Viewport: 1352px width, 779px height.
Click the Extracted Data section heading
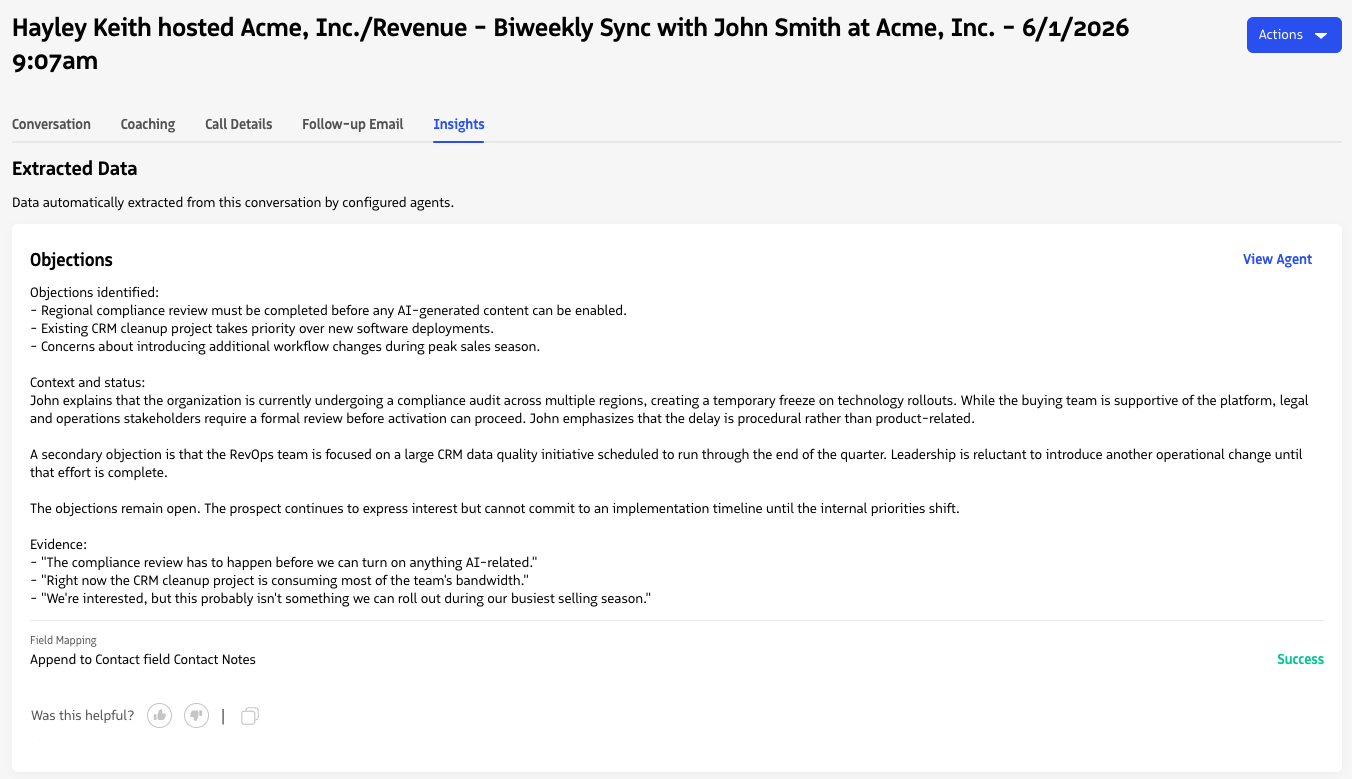point(74,169)
